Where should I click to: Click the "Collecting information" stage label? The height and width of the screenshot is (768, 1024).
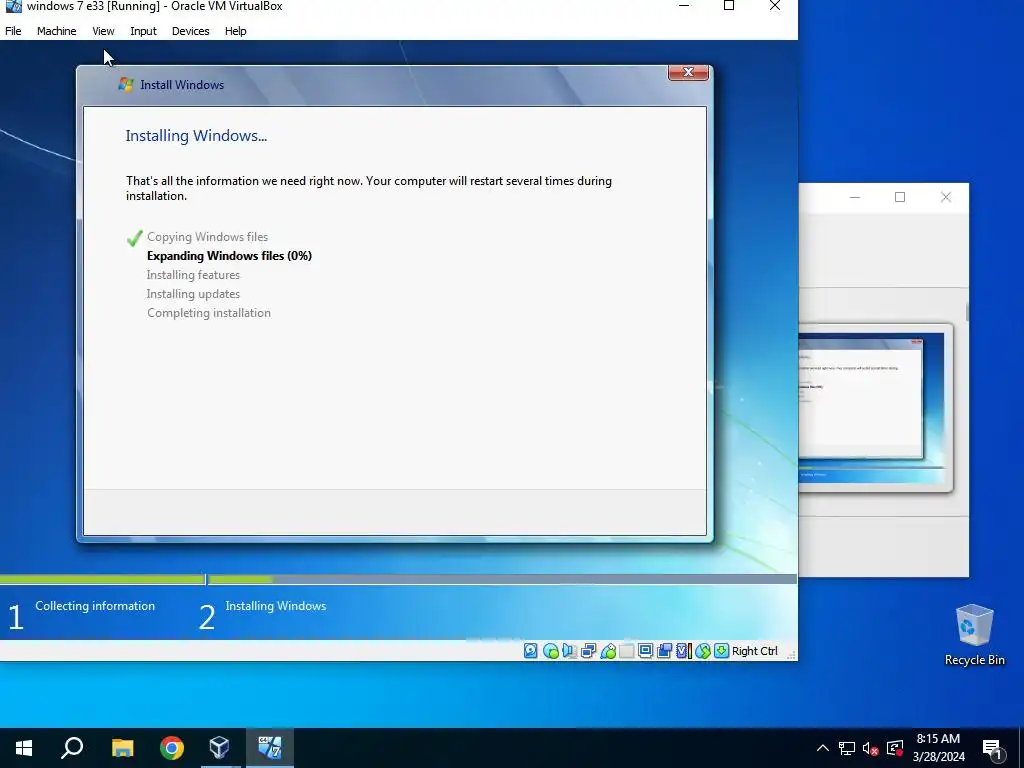(x=95, y=606)
